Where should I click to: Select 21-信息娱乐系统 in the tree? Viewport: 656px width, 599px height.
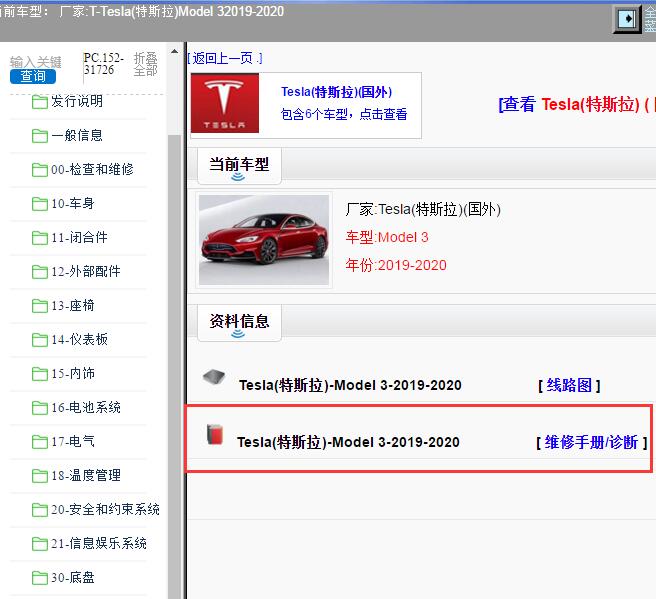99,543
